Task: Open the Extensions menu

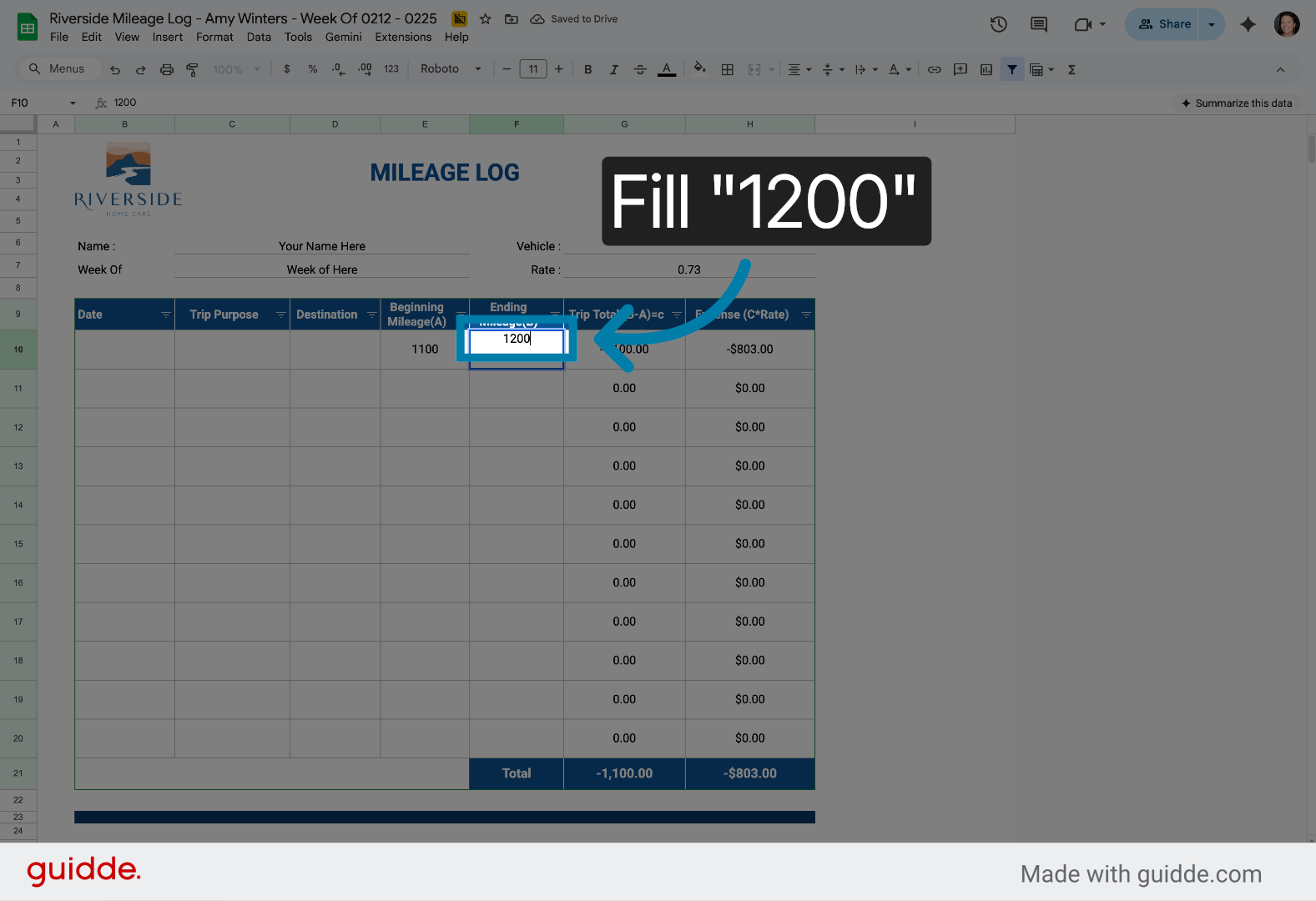Action: pos(403,38)
